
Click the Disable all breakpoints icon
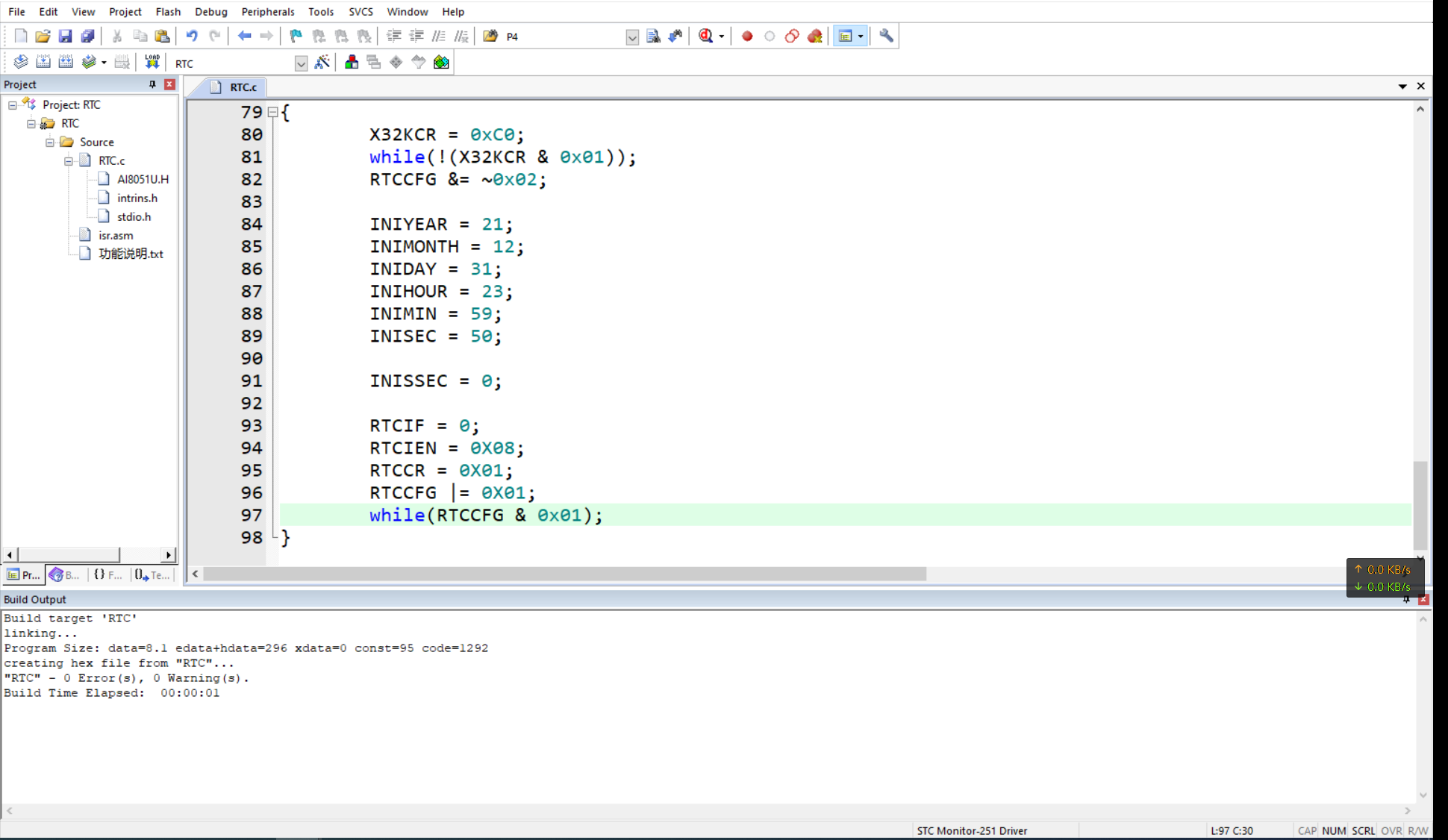coord(792,36)
